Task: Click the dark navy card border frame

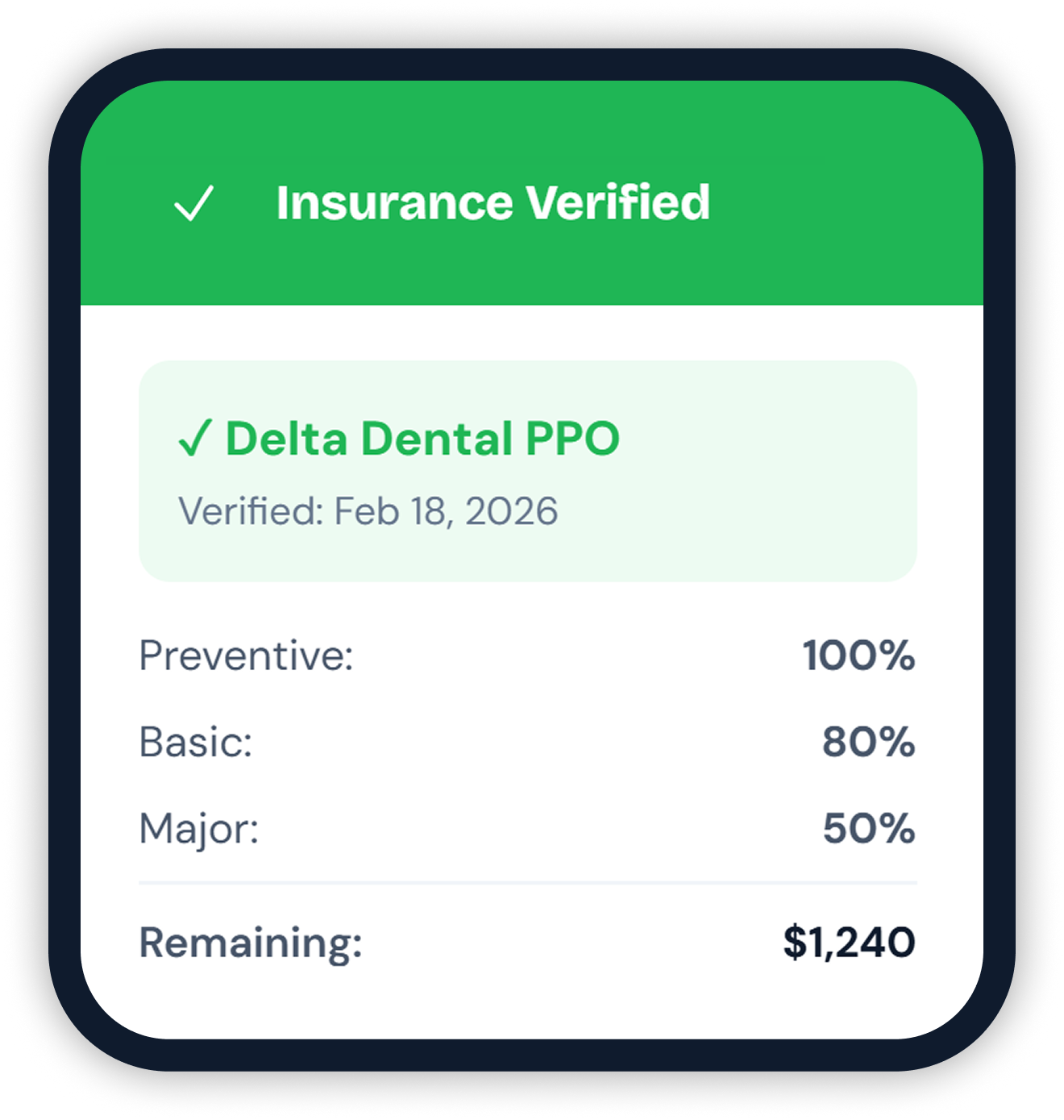Action: tap(64, 564)
